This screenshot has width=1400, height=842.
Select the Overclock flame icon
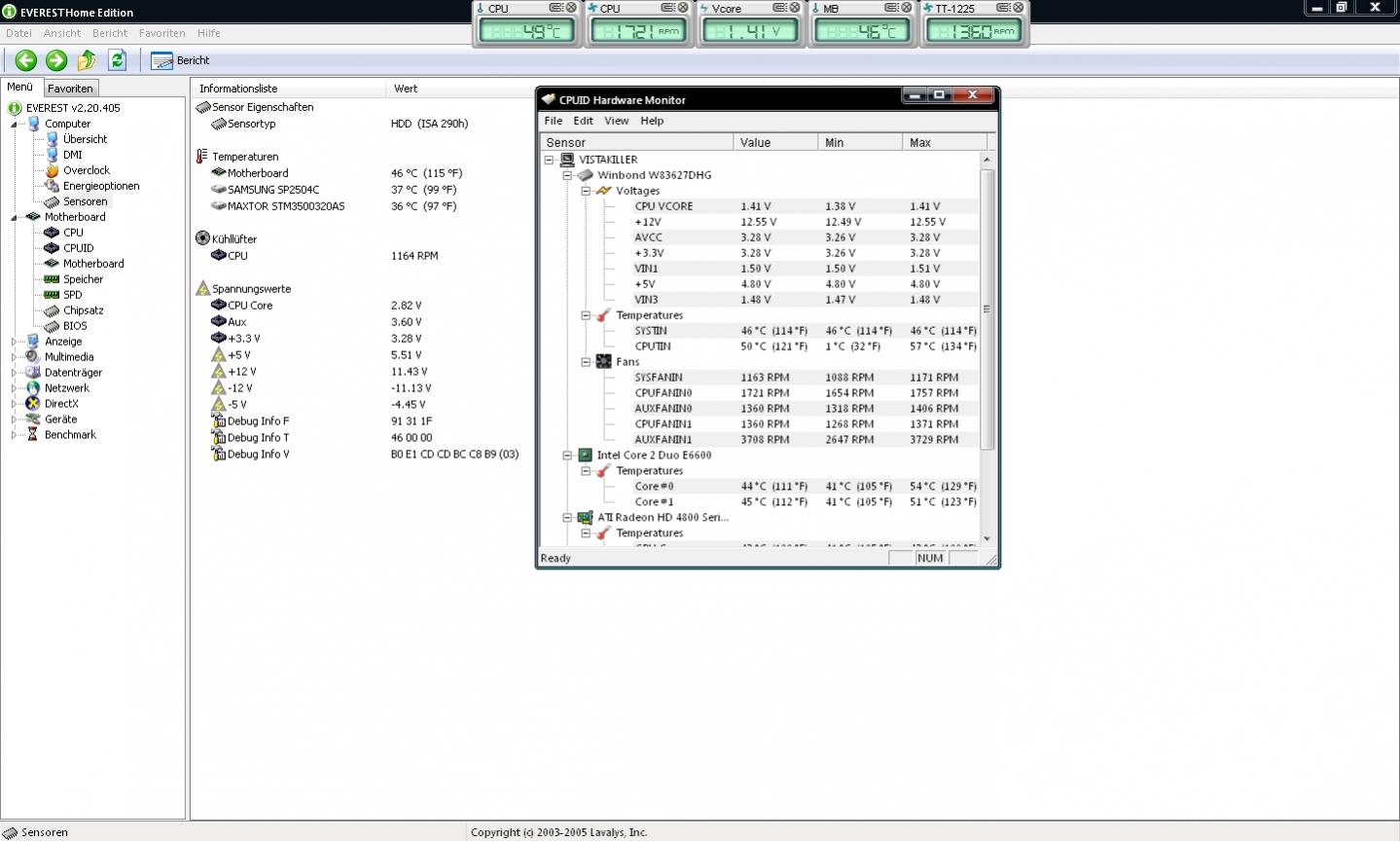pos(53,170)
